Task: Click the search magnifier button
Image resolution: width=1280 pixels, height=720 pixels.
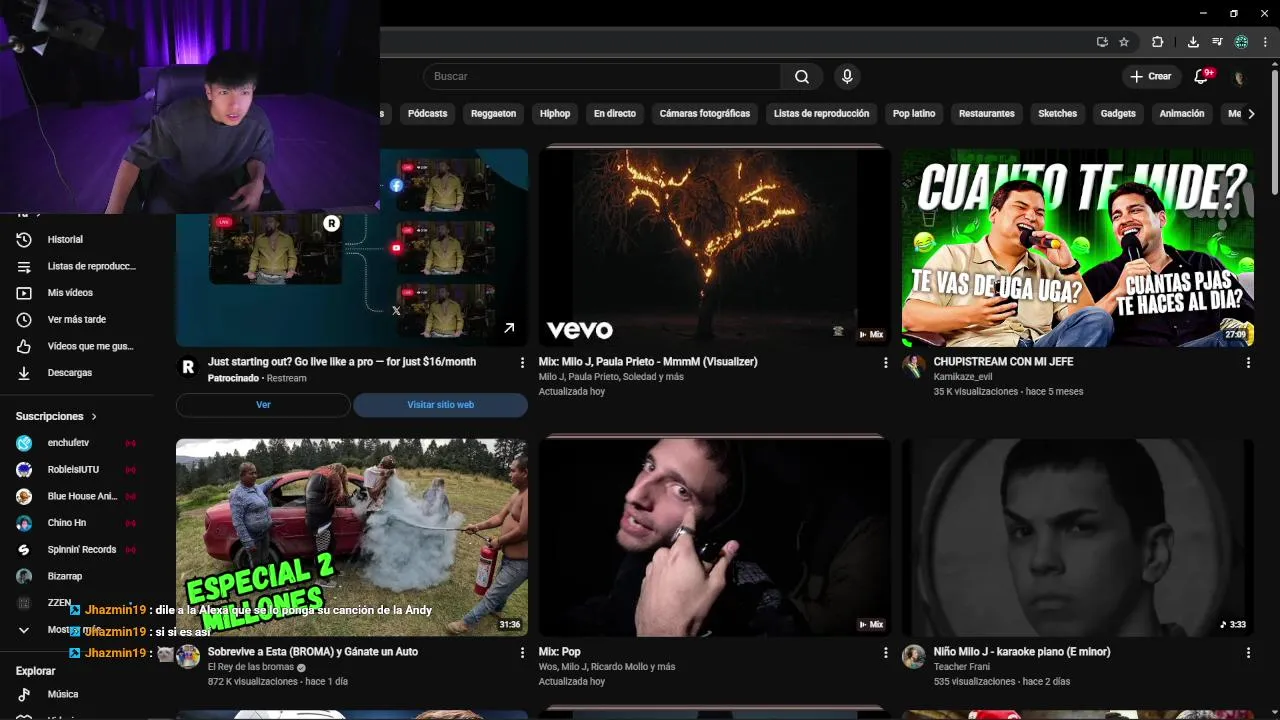Action: point(802,76)
